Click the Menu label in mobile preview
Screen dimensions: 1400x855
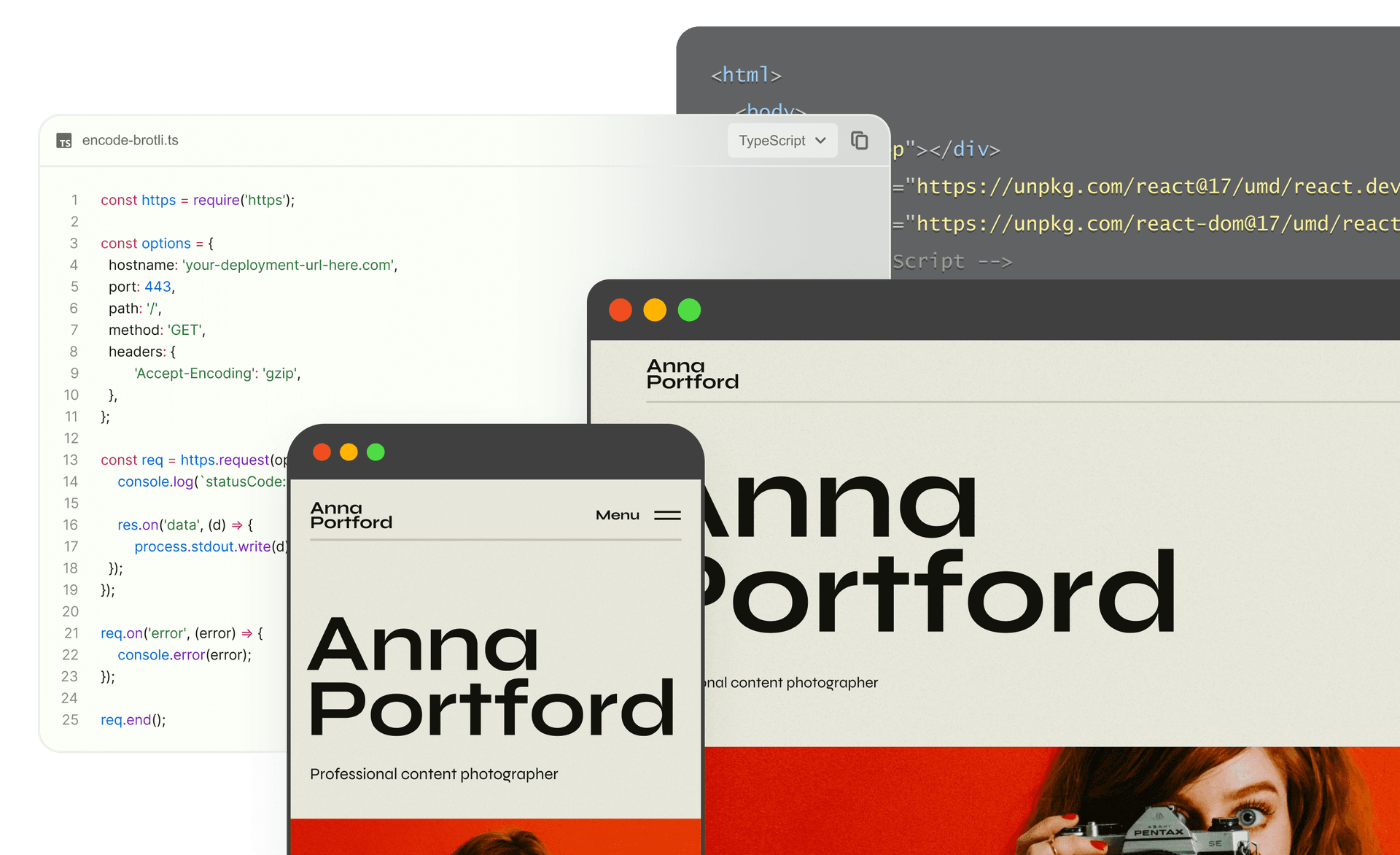pyautogui.click(x=617, y=515)
